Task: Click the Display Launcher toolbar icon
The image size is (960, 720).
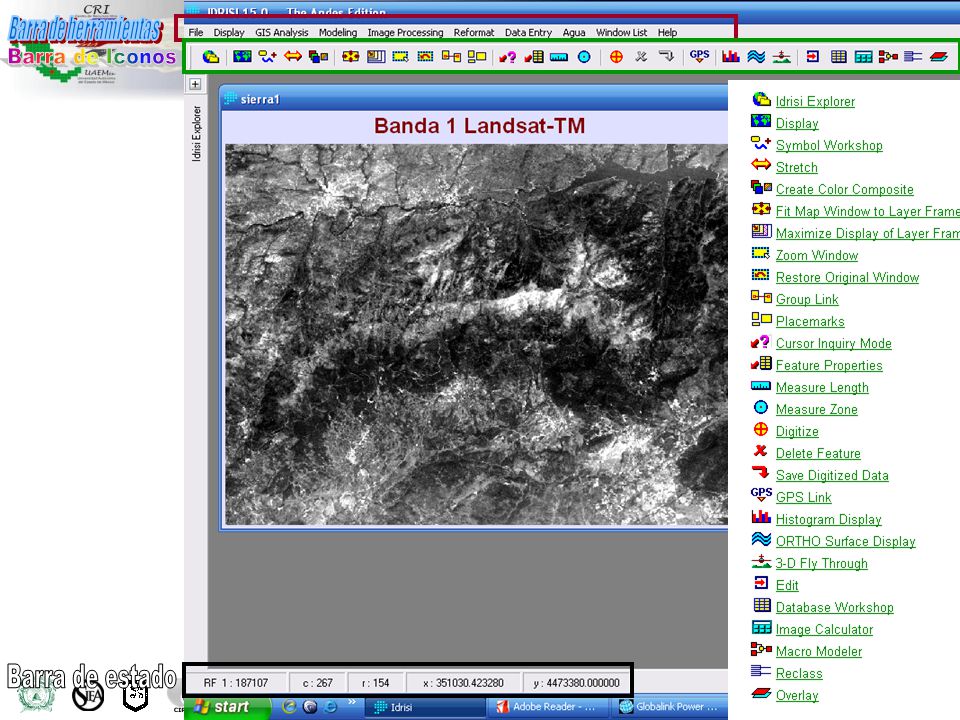Action: click(x=242, y=57)
